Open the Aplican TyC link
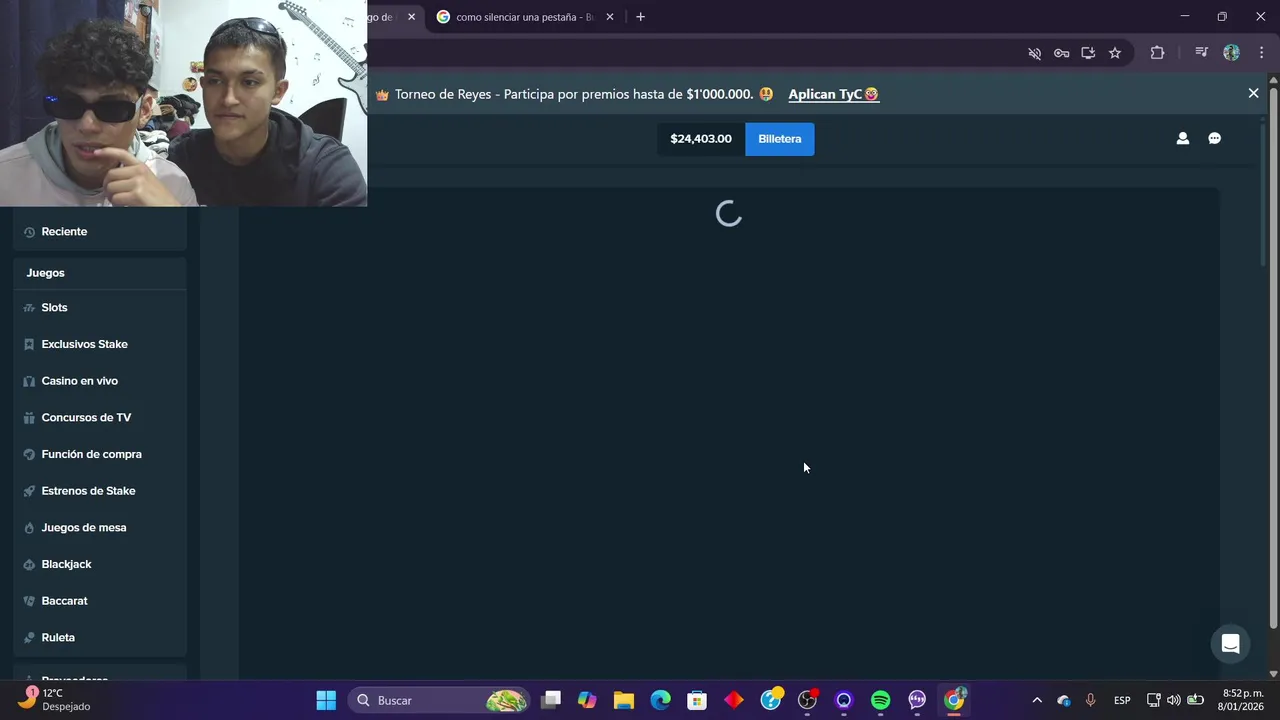Screen dimensions: 1280x720 (833, 94)
